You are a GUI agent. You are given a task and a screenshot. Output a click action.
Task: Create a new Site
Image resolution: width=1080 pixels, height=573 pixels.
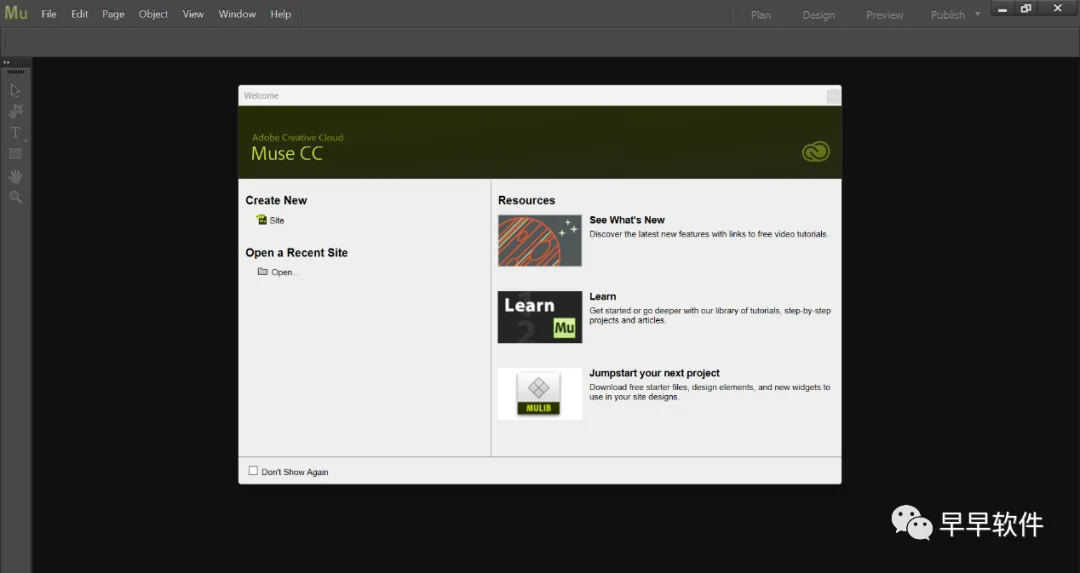click(276, 220)
